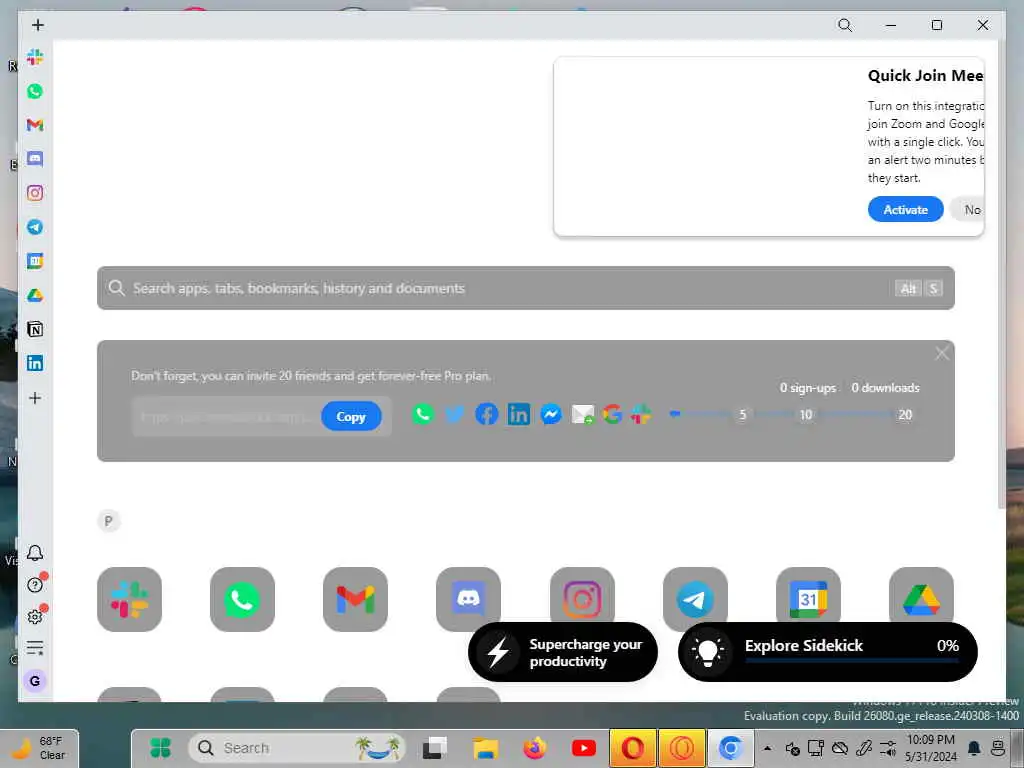Open the settings gear in the sidebar

coord(35,616)
